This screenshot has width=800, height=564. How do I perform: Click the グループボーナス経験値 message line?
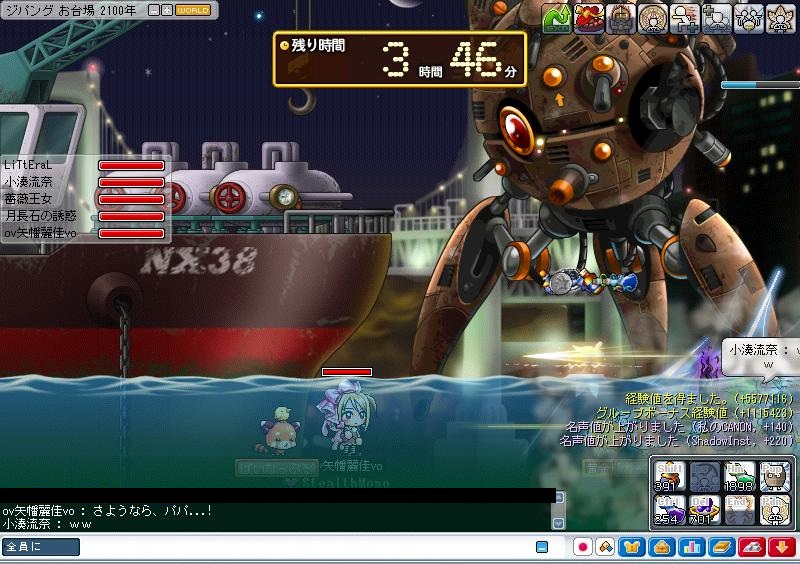[x=695, y=412]
